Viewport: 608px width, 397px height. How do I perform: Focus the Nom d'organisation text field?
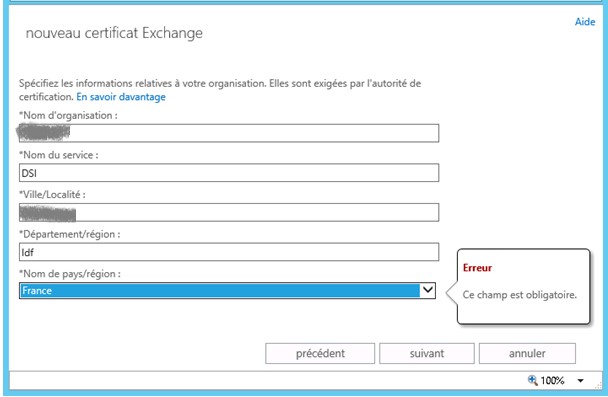tap(229, 133)
